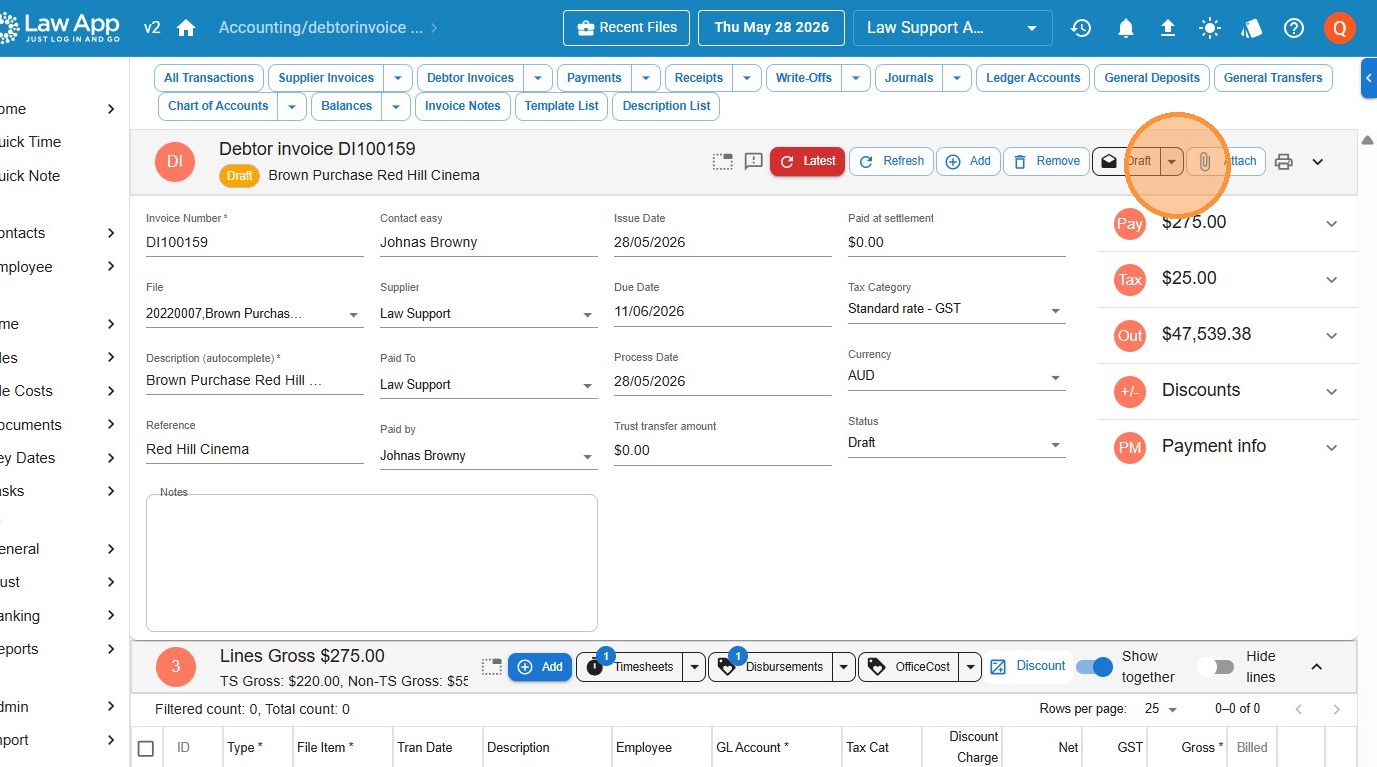The height and width of the screenshot is (767, 1377).
Task: Click the +/- Discounts circle icon
Action: point(1130,391)
